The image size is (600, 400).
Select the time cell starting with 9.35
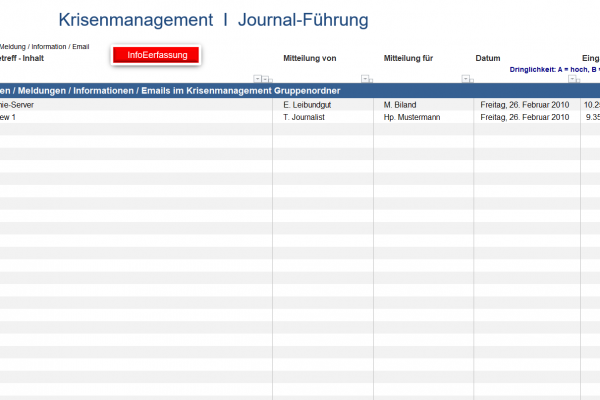(x=590, y=117)
